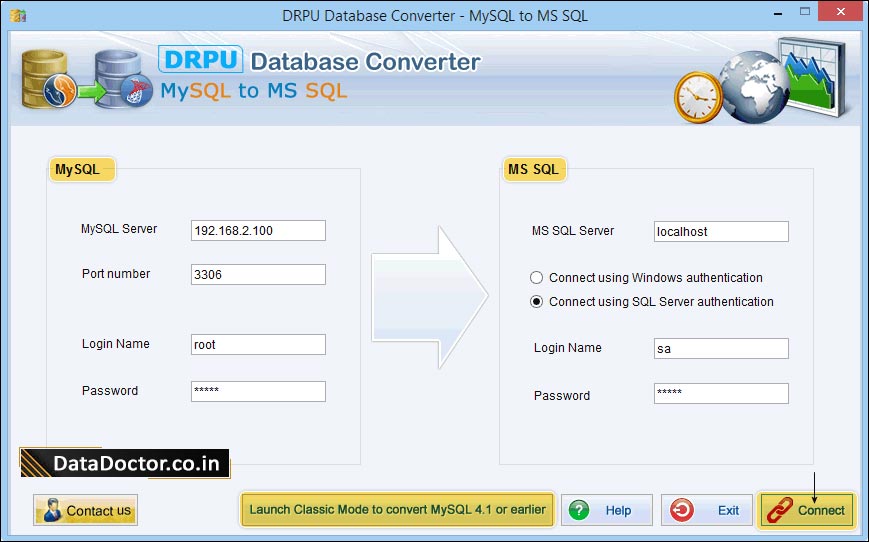Click the "Port number" label text
This screenshot has width=869, height=542.
pos(116,274)
